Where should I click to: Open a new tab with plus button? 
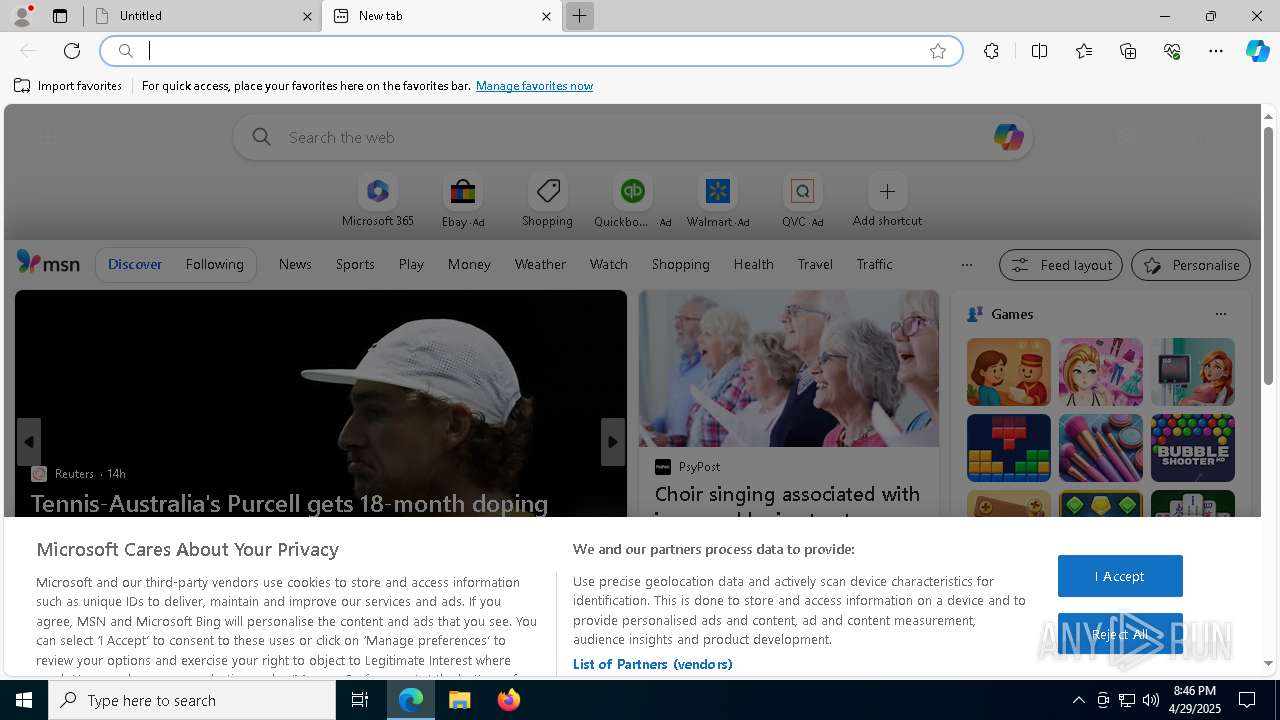pyautogui.click(x=579, y=16)
